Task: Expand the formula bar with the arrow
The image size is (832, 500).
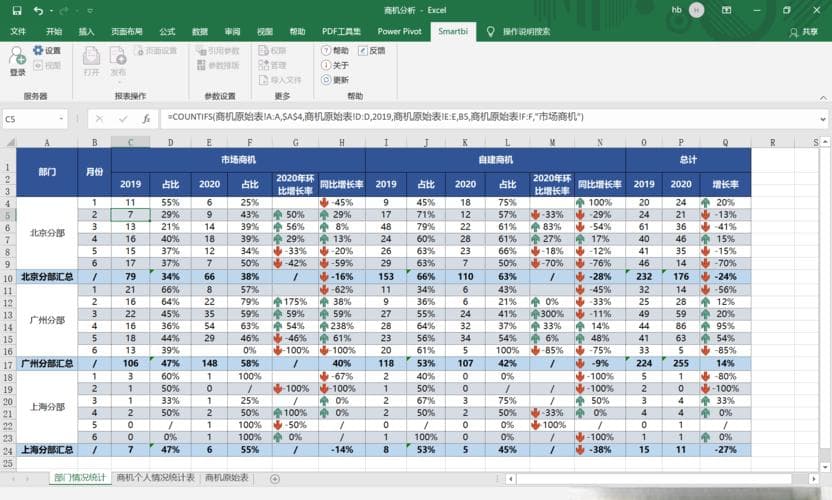Action: [x=823, y=119]
